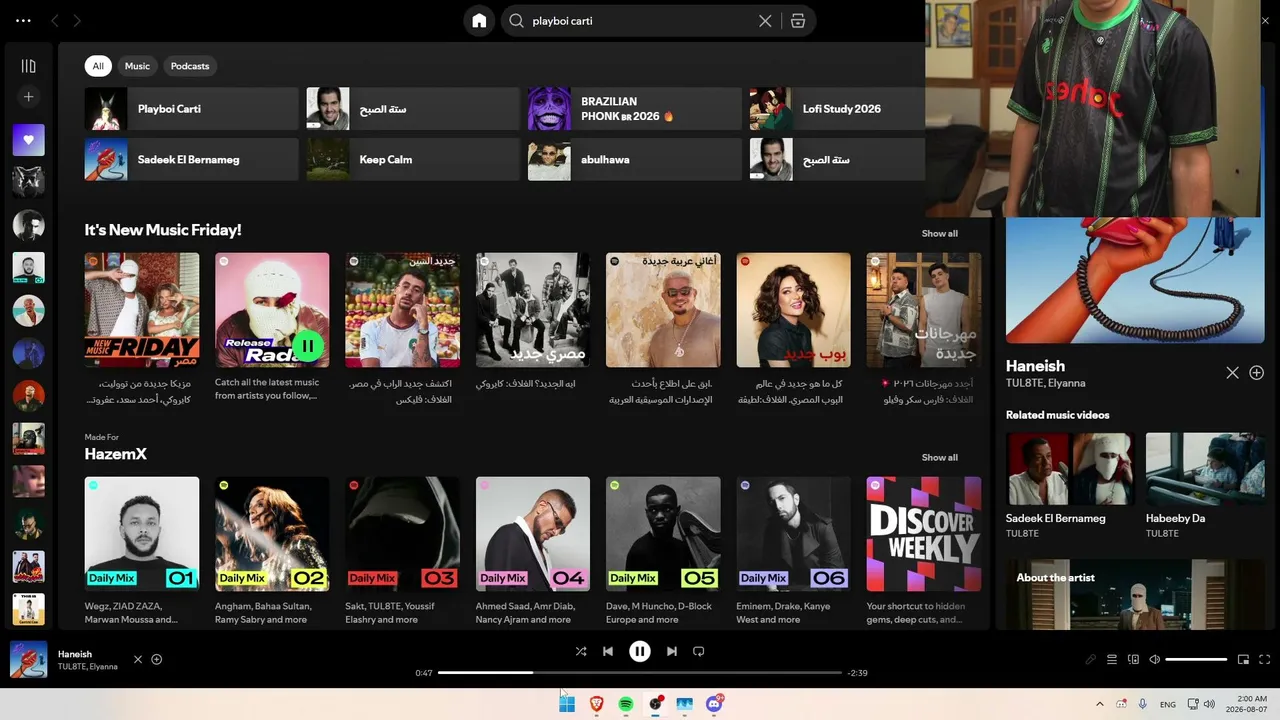This screenshot has width=1280, height=720.
Task: Go to Spotify Home
Action: (x=479, y=21)
